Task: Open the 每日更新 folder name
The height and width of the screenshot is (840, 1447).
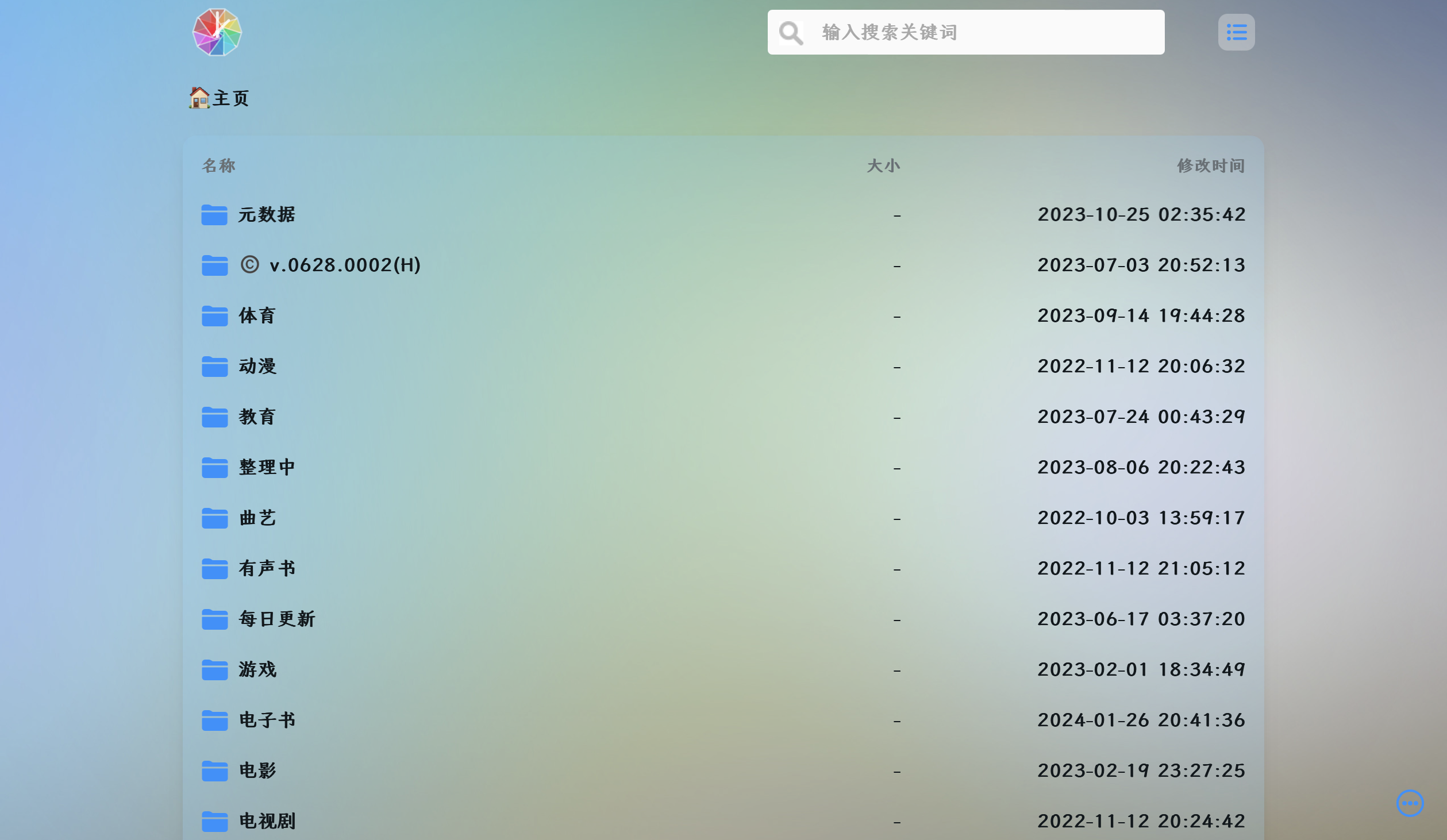Action: click(x=277, y=619)
